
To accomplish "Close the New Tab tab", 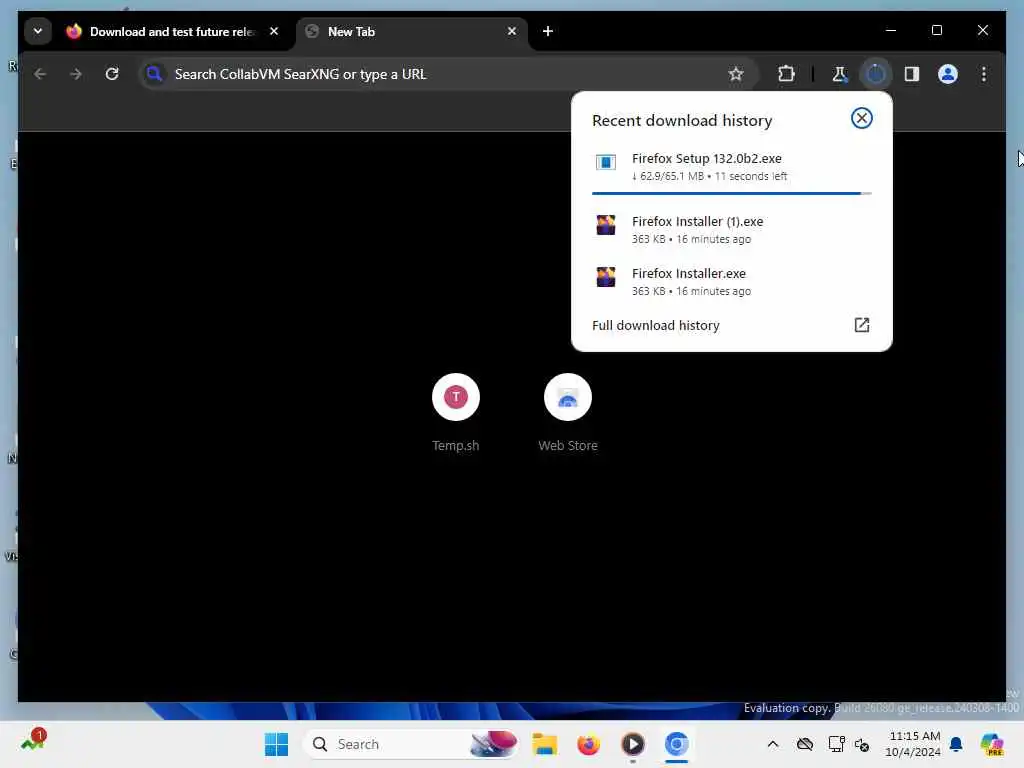I will point(512,31).
